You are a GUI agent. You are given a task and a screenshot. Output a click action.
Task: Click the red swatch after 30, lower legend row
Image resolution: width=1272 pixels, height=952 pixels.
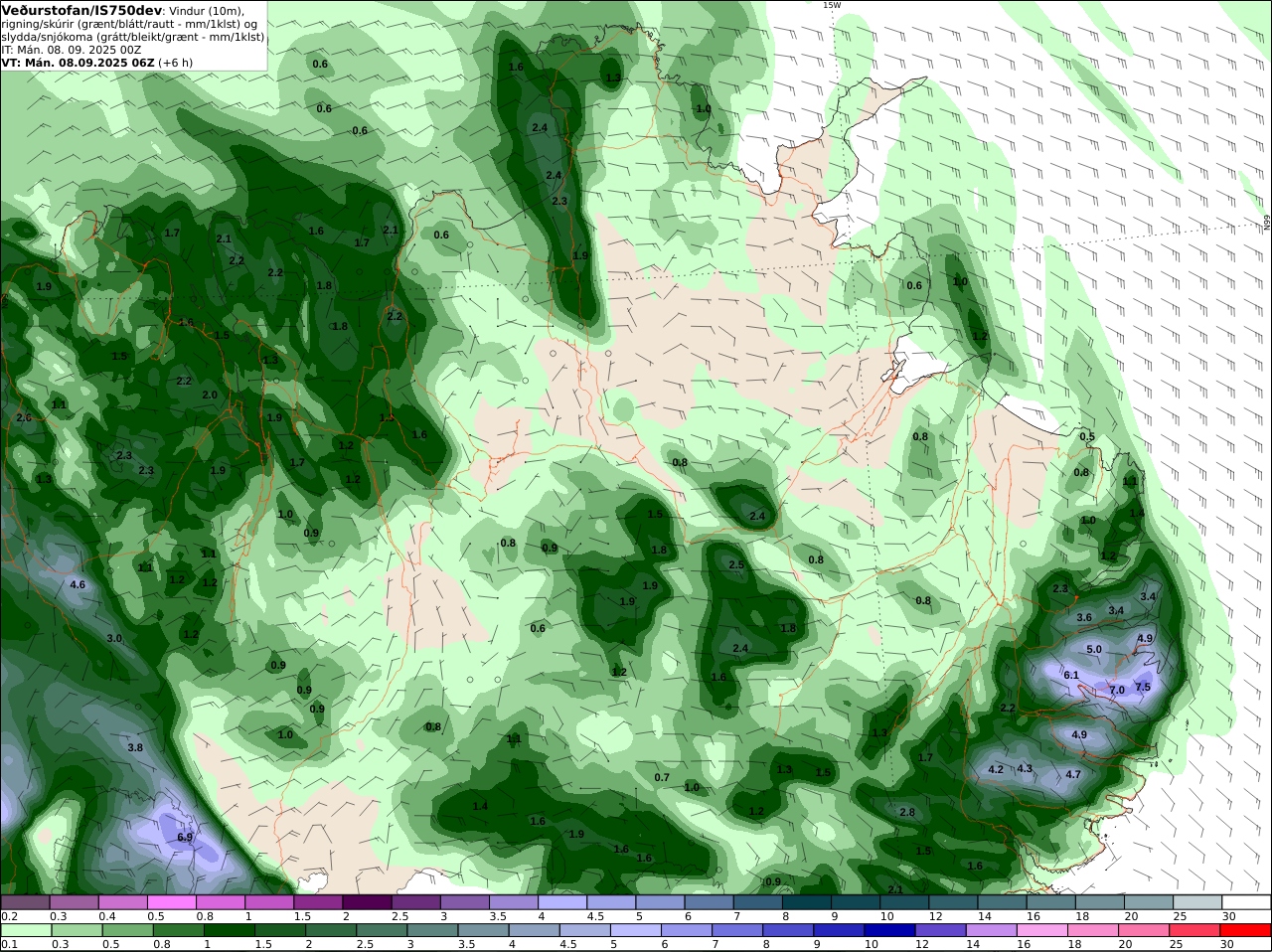coord(1246,930)
